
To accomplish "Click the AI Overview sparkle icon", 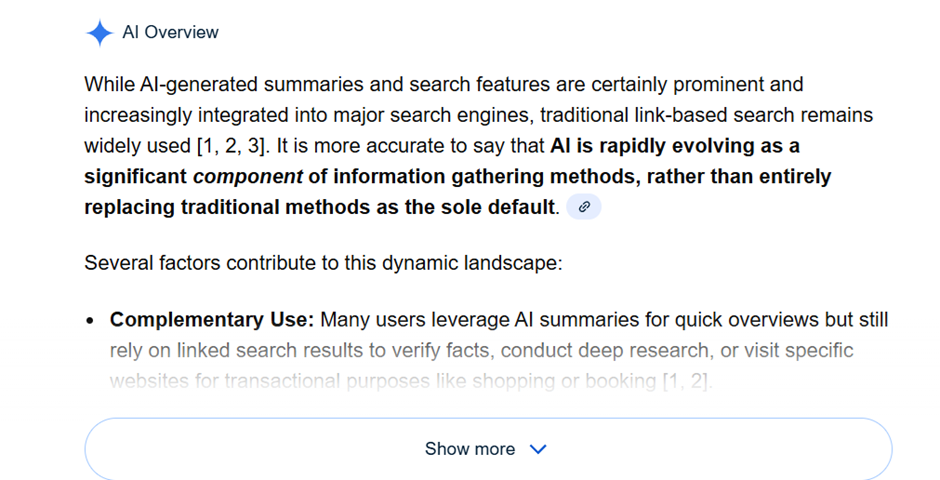I will (99, 33).
